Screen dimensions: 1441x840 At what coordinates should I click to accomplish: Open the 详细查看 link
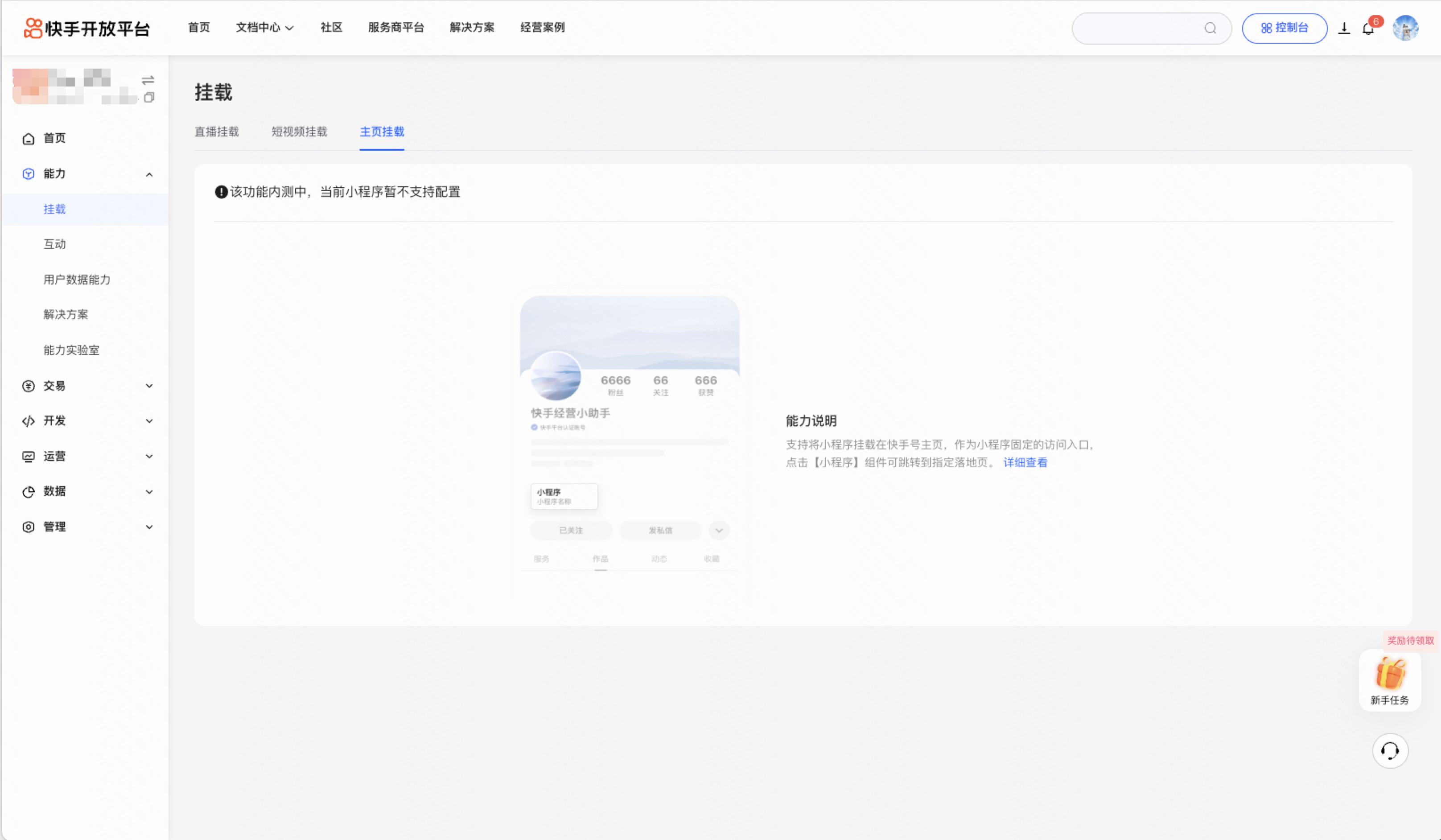coord(1025,463)
